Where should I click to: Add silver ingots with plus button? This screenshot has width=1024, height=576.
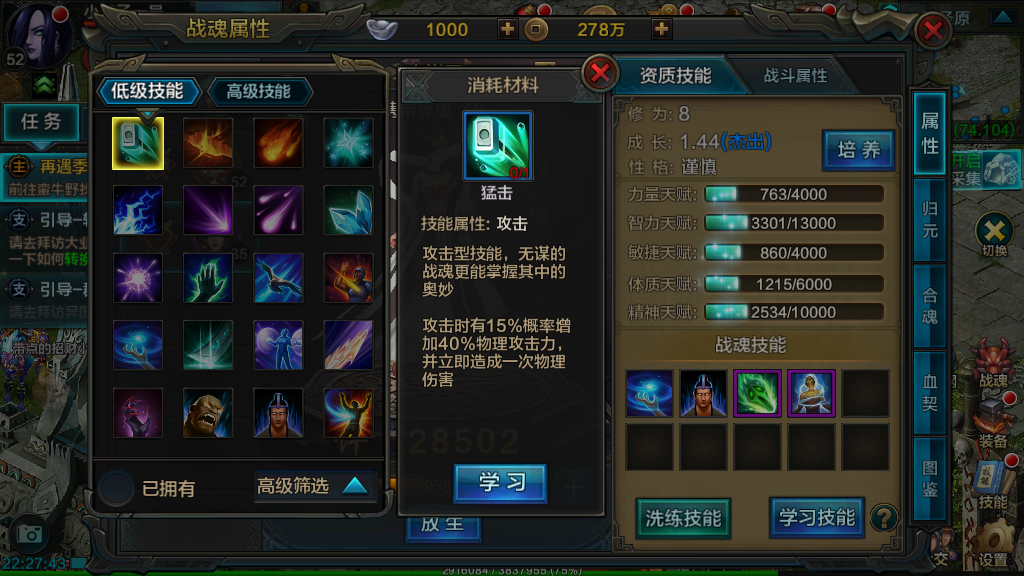[507, 29]
